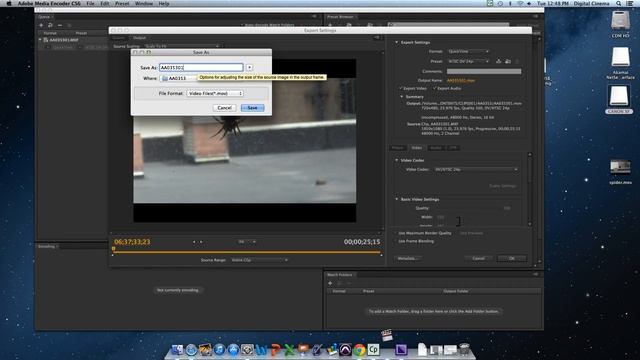Collapse Basic Video Settings section
Screen dimensions: 640x360
click(396, 199)
